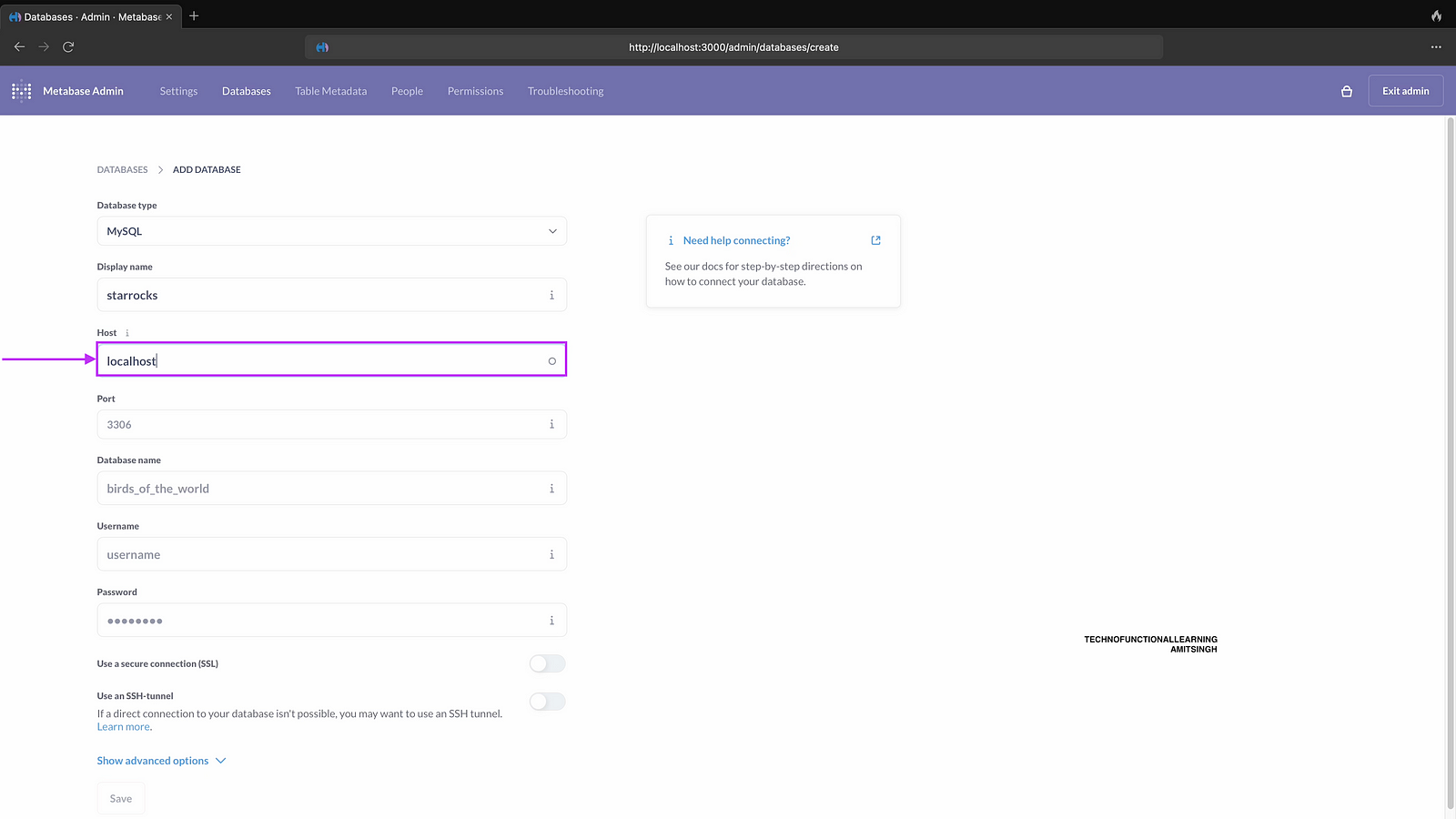Click the browser reload icon
1456x819 pixels.
(x=68, y=46)
